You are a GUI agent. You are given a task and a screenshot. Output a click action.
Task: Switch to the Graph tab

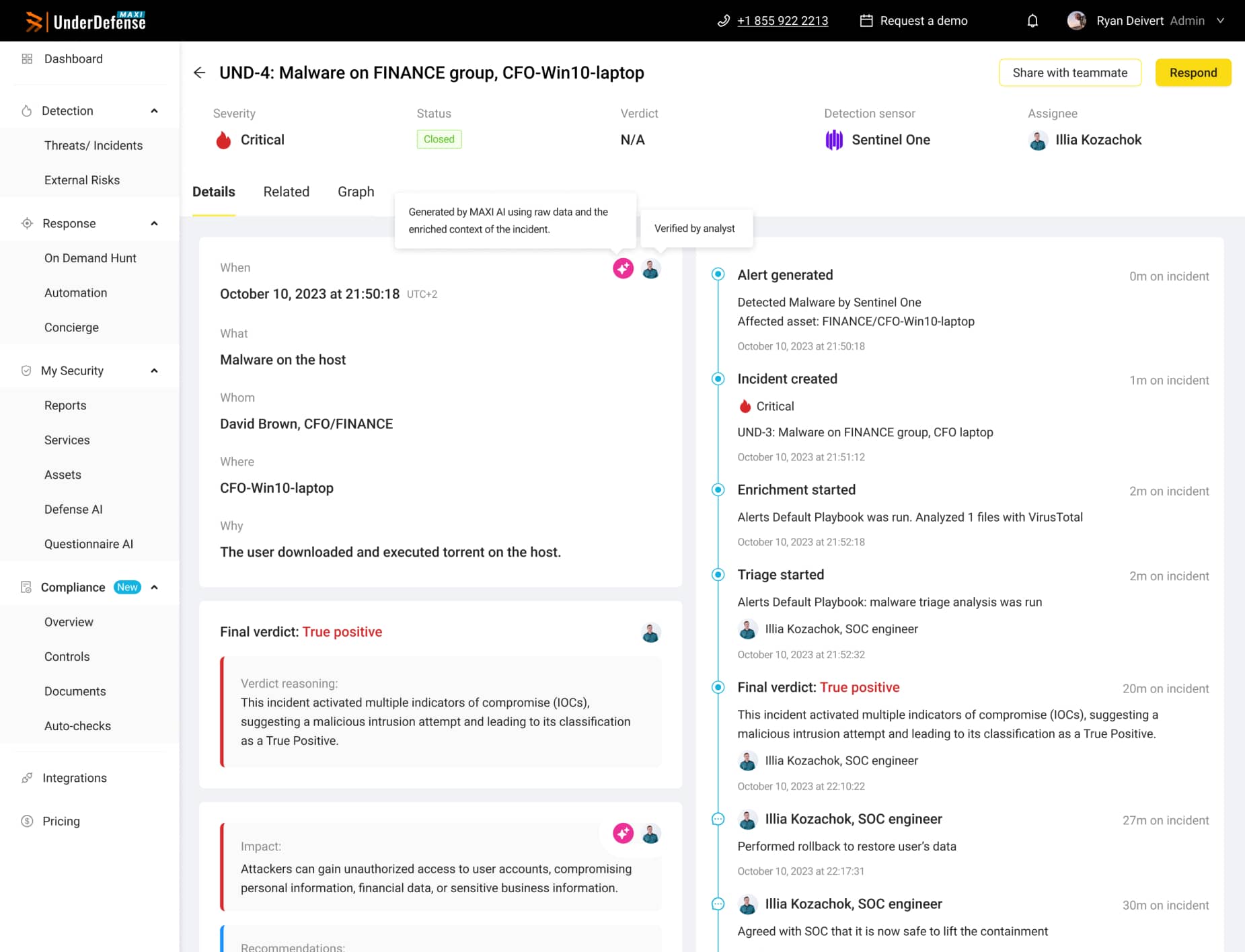point(356,192)
